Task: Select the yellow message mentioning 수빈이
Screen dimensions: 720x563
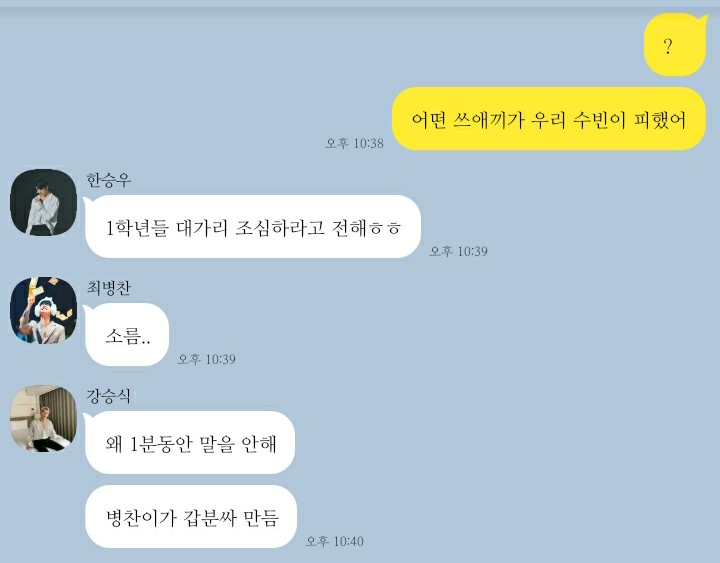Action: [x=549, y=118]
